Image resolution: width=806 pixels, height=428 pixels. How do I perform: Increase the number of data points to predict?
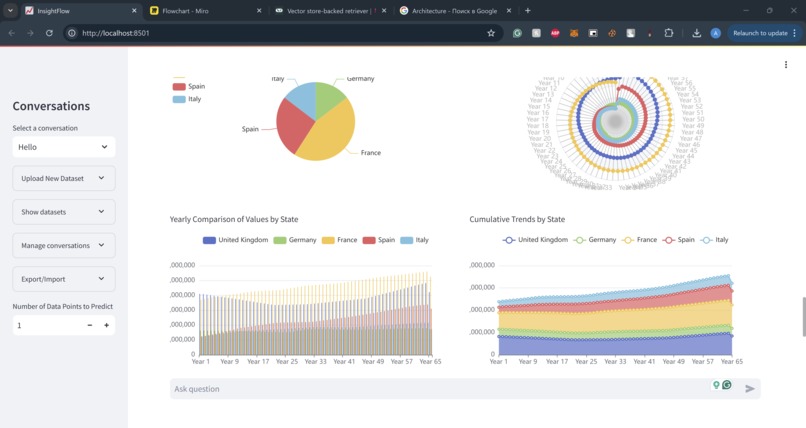point(106,325)
